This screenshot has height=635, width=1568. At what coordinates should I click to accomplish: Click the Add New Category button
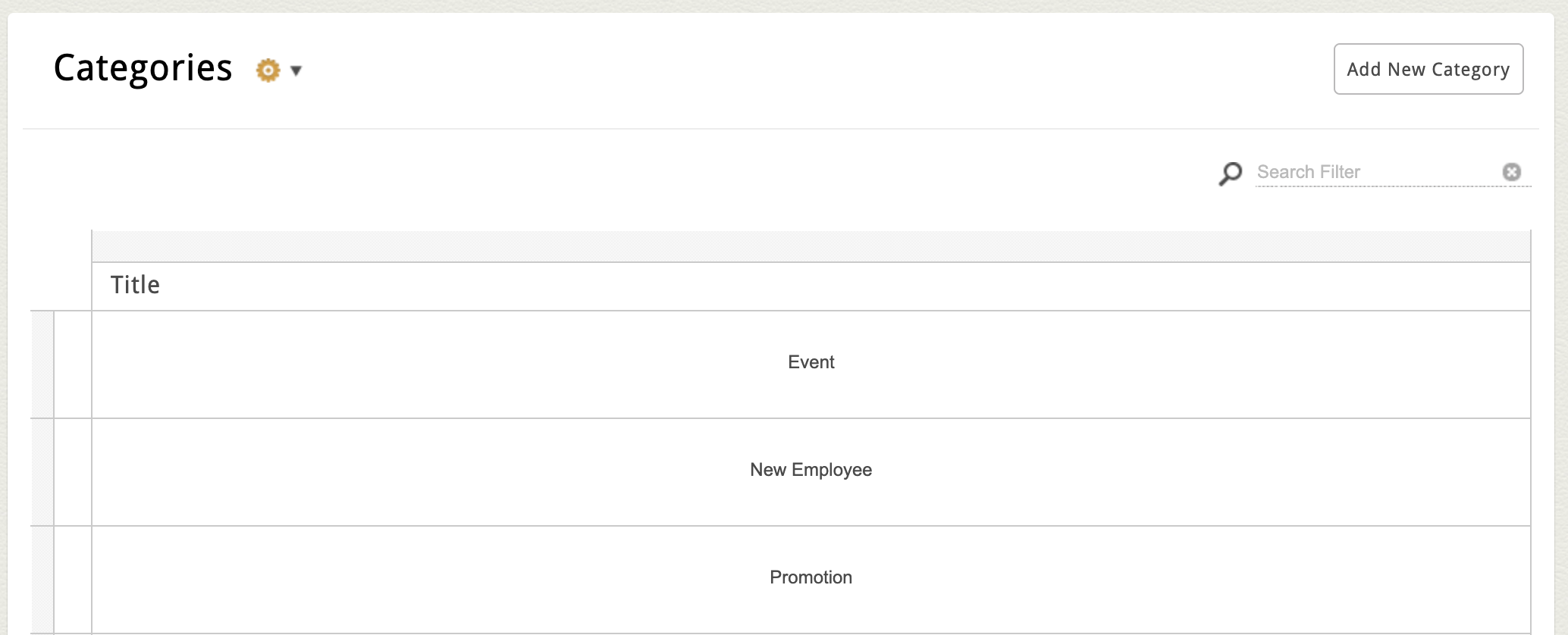(1428, 69)
